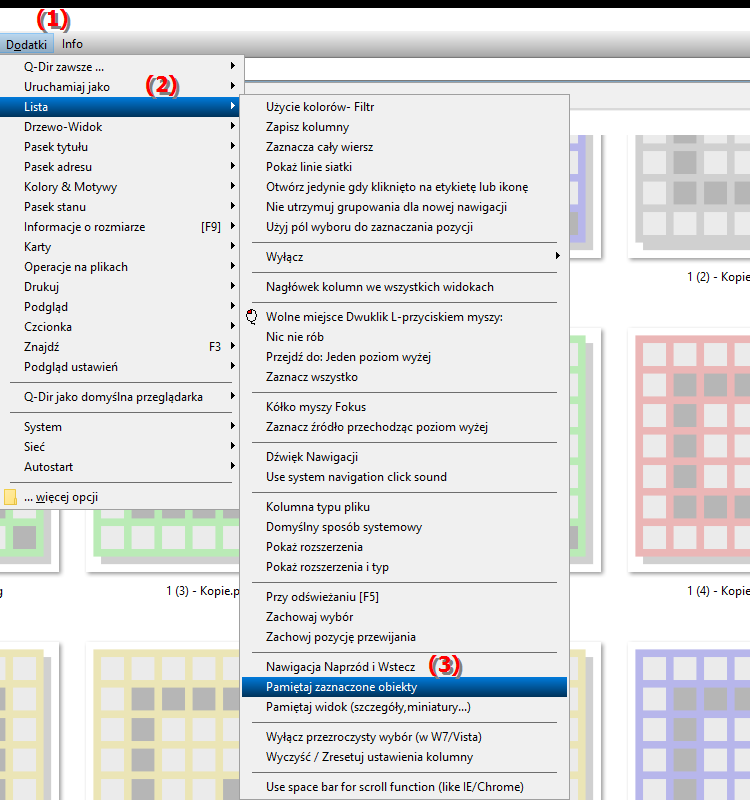Viewport: 750px width, 800px height.
Task: Select Przejdź do: Jeden poziom wyżej
Action: click(404, 357)
